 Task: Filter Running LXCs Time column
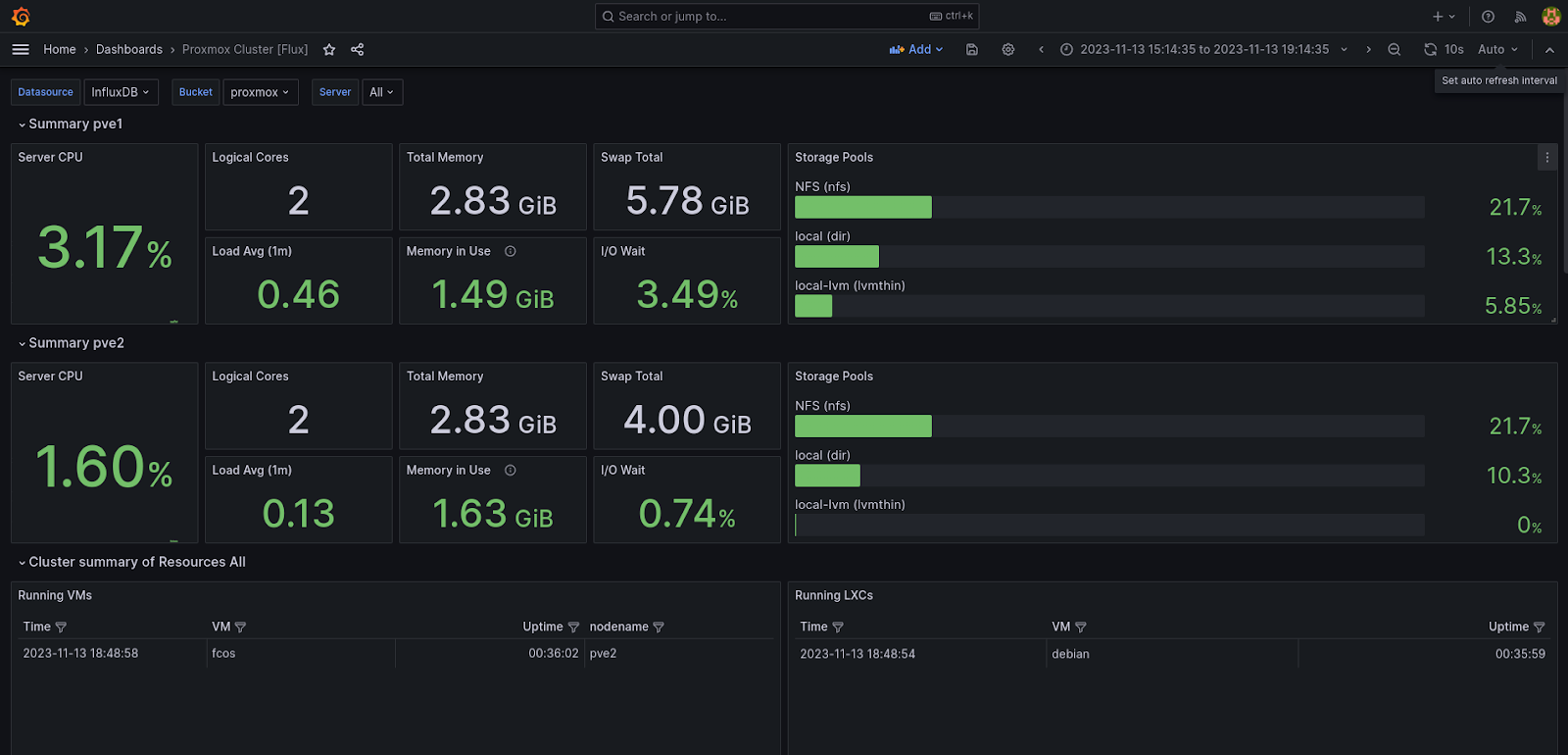point(838,627)
